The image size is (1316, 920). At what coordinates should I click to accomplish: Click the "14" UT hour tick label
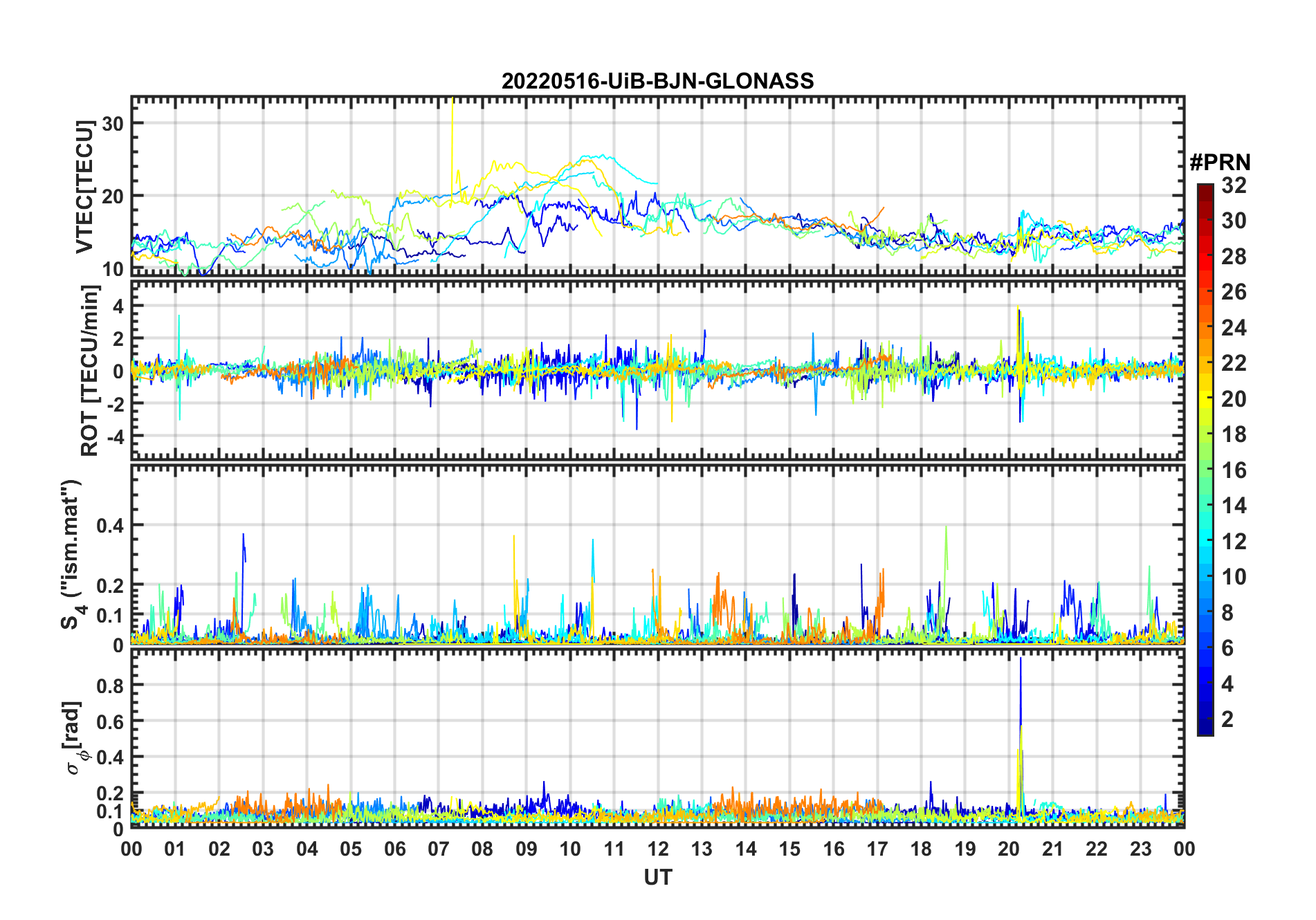pyautogui.click(x=745, y=849)
